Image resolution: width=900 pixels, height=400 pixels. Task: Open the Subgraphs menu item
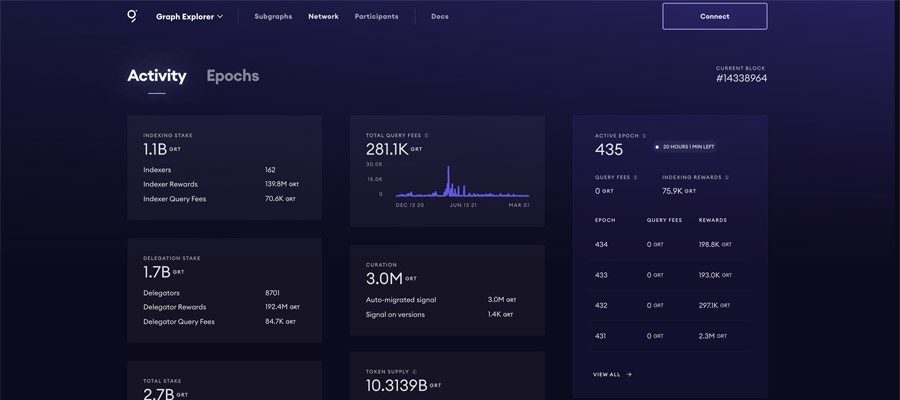coord(273,17)
